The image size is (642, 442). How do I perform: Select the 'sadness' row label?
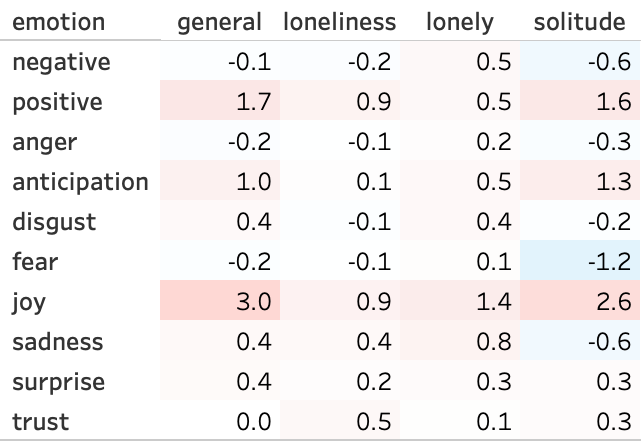[57, 342]
